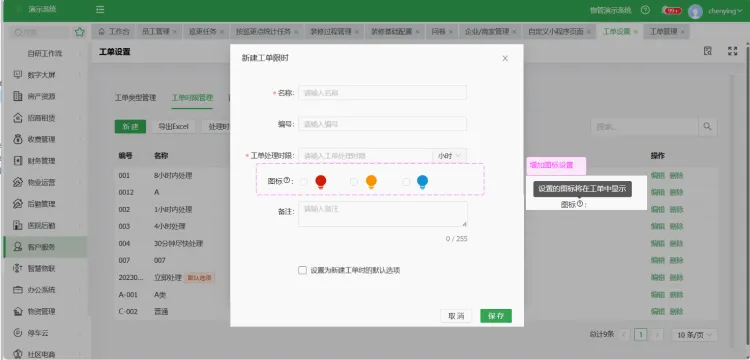This screenshot has height=360, width=750.
Task: Select page number 1 in pagination
Action: (x=640, y=335)
